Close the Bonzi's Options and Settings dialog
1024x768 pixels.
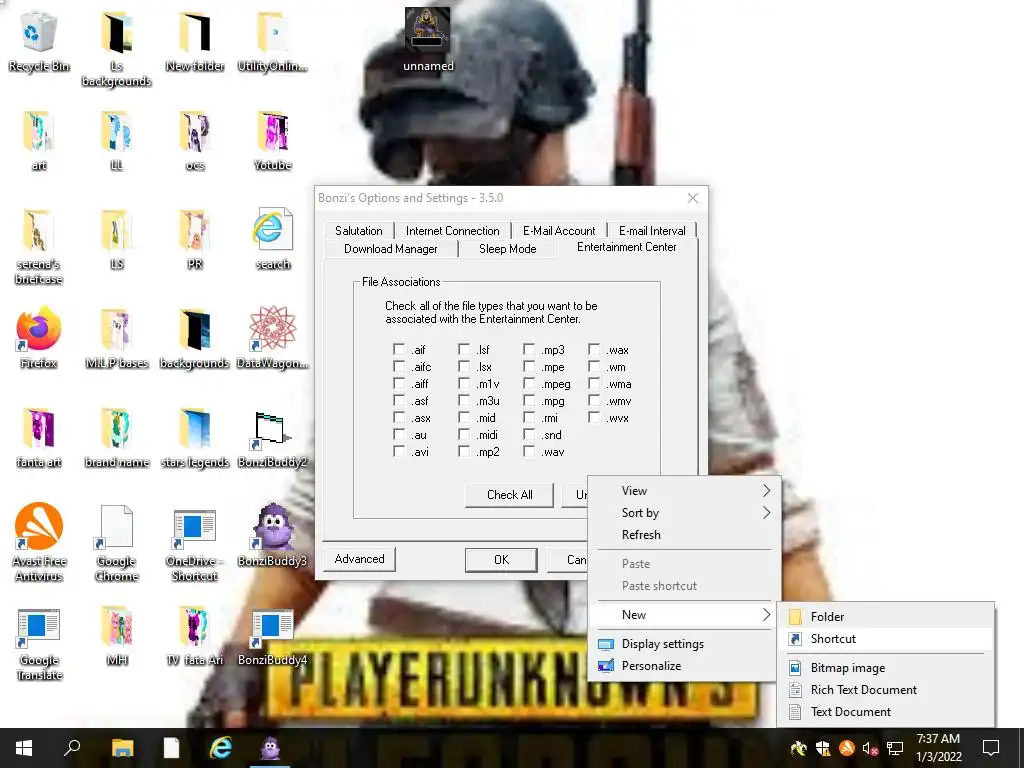(x=693, y=198)
